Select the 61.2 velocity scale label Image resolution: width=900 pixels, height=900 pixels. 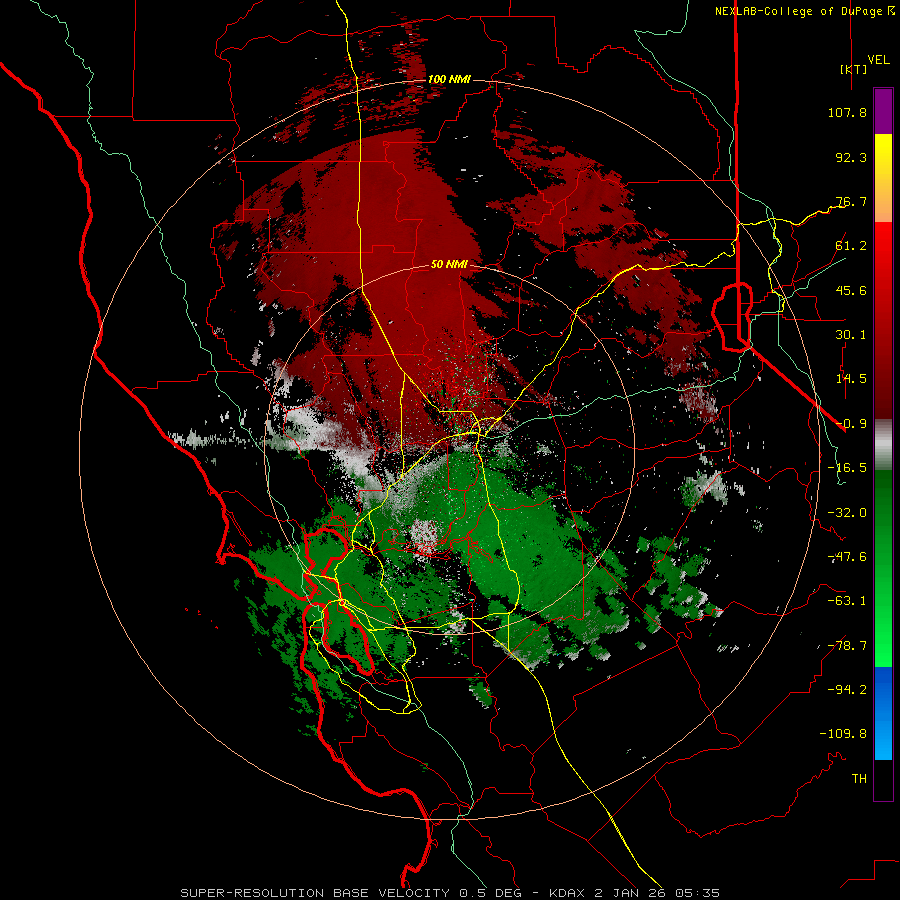[x=851, y=246]
